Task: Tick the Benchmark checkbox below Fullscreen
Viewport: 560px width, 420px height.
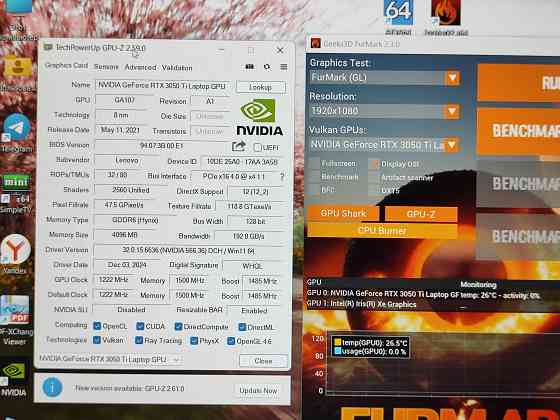Action: (314, 177)
